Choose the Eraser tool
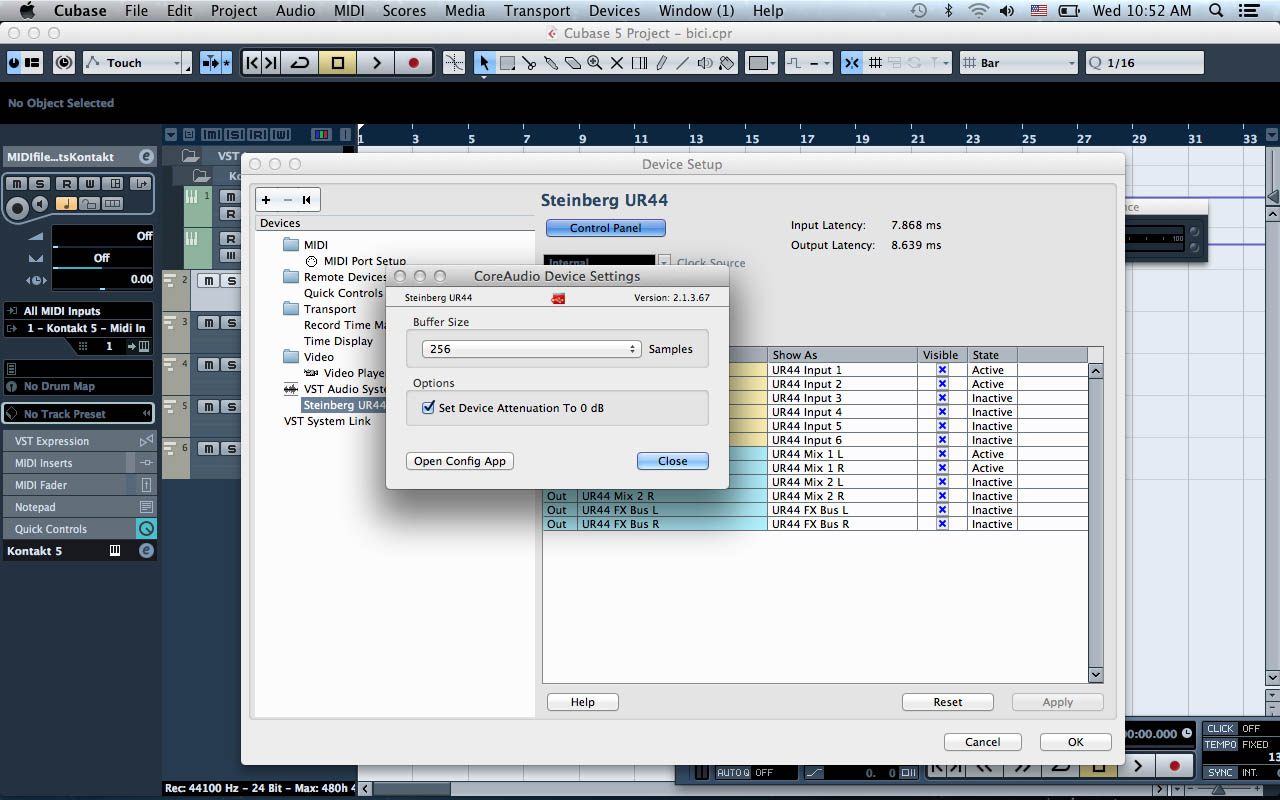 point(573,63)
